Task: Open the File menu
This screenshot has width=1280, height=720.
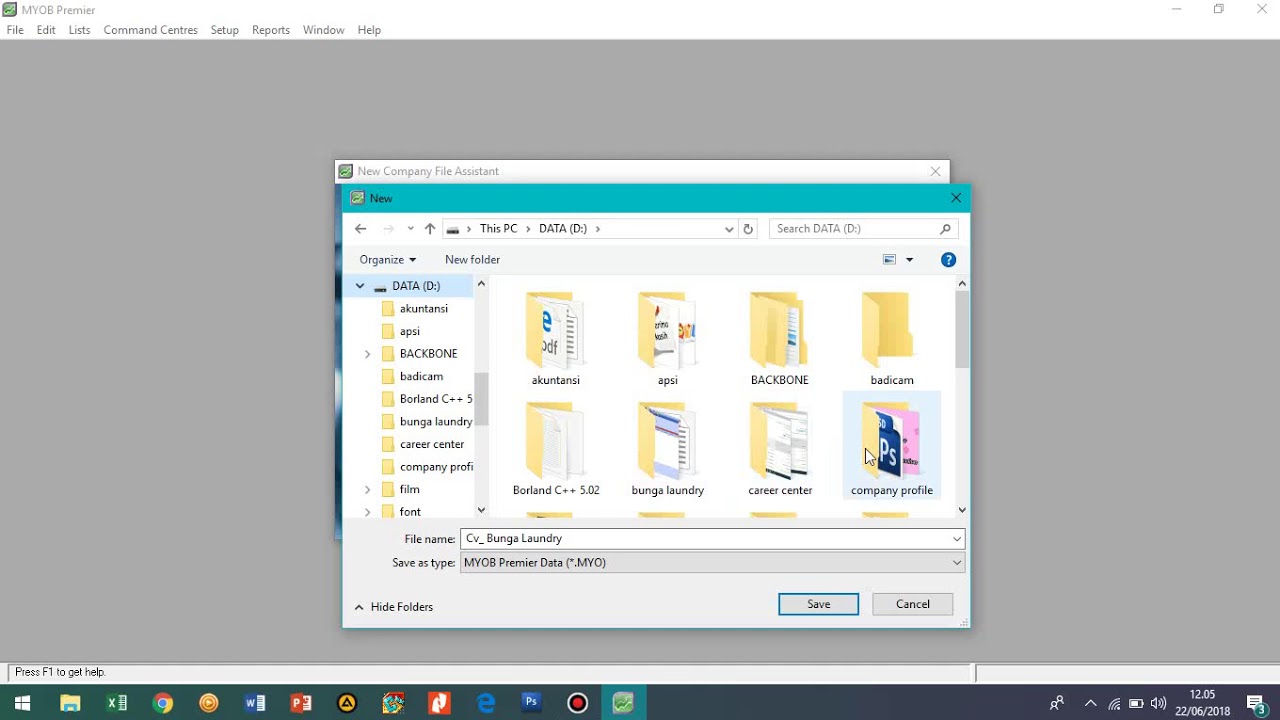Action: point(15,30)
